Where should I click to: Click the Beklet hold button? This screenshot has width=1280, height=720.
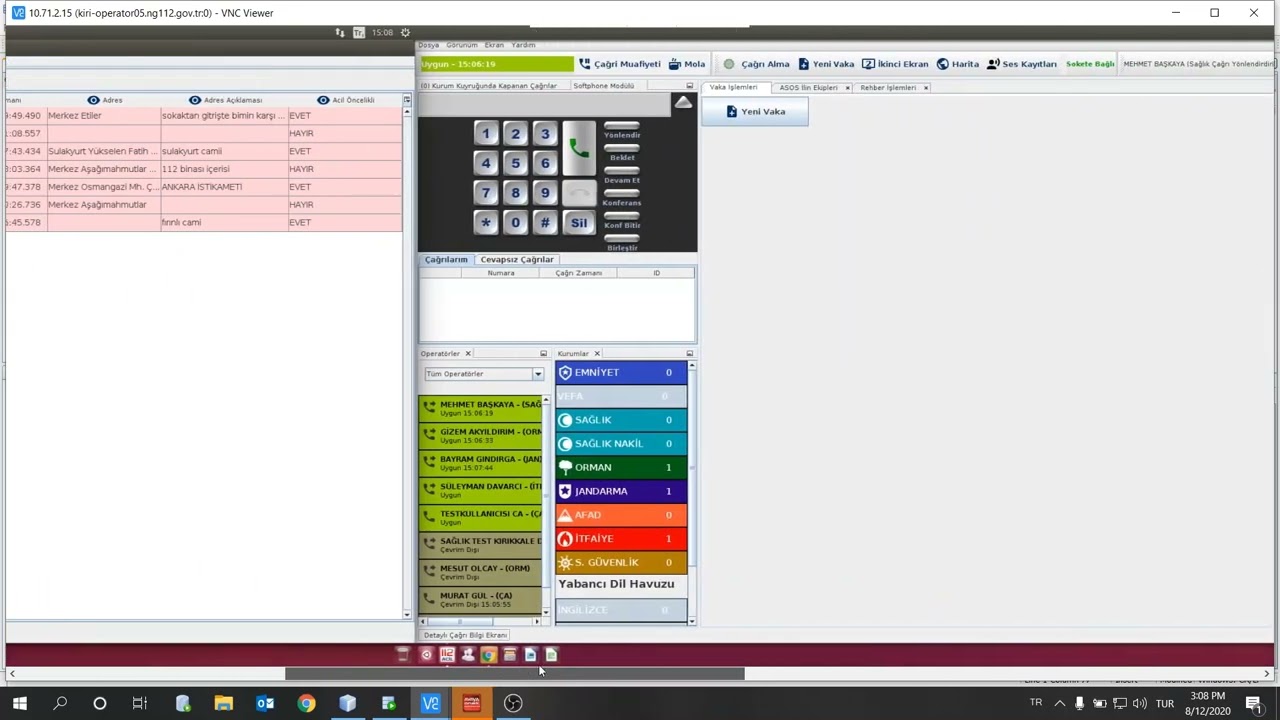(622, 153)
